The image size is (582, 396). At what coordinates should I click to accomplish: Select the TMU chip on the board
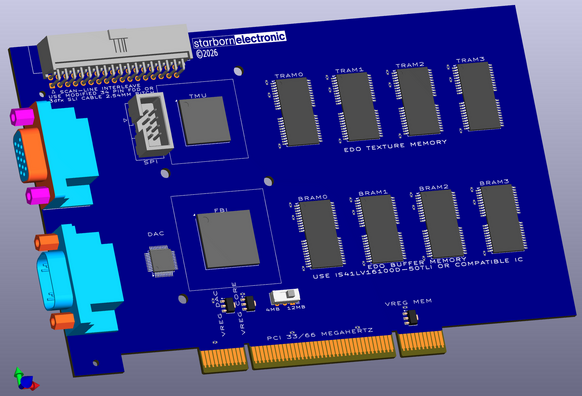pos(205,121)
